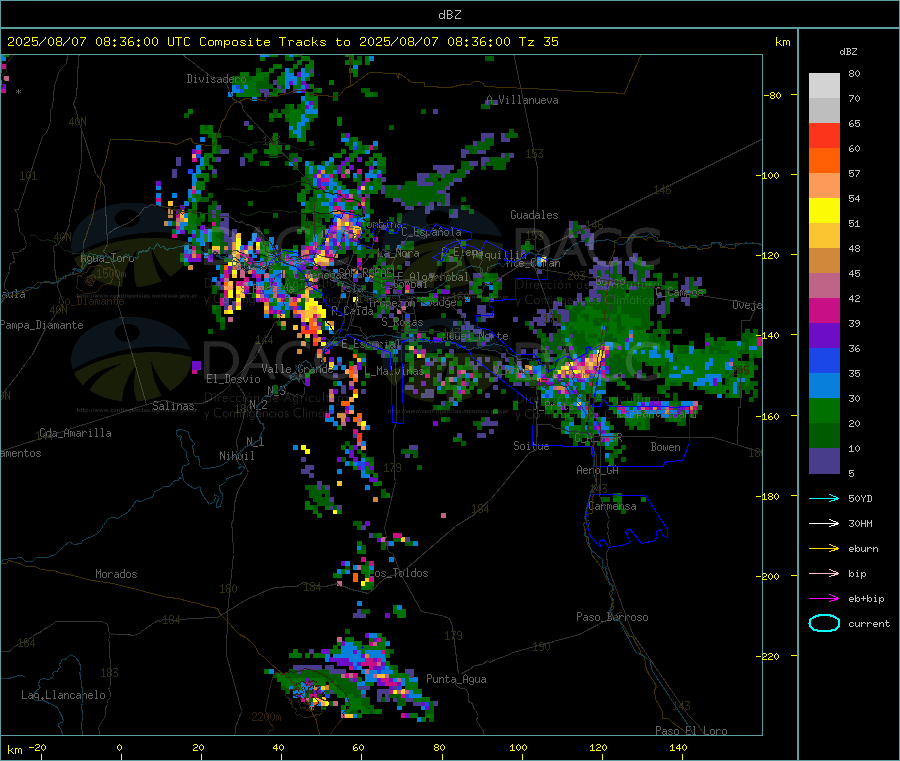Image resolution: width=900 pixels, height=761 pixels.
Task: Click the 'Tz 35' value in the header
Action: 538,42
